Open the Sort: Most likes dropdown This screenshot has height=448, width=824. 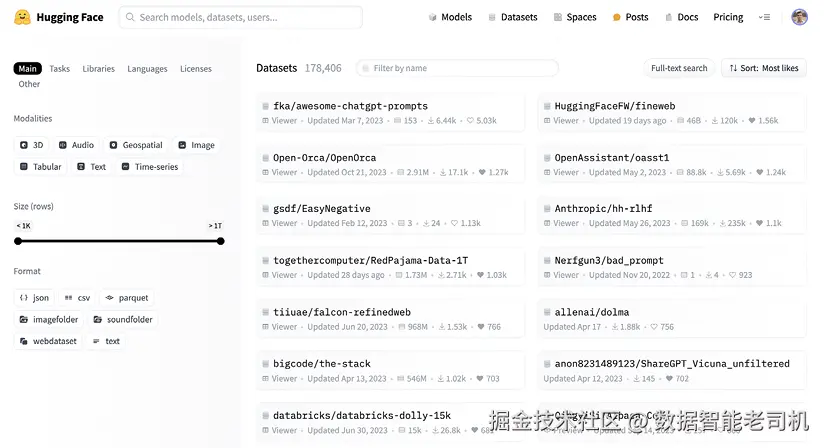(x=764, y=68)
